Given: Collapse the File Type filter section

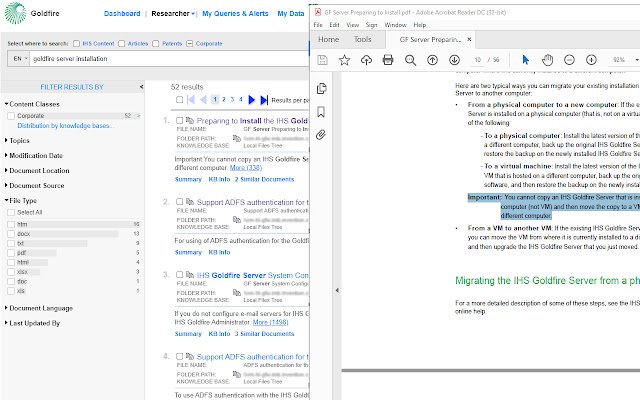Looking at the screenshot, I should tap(7, 200).
